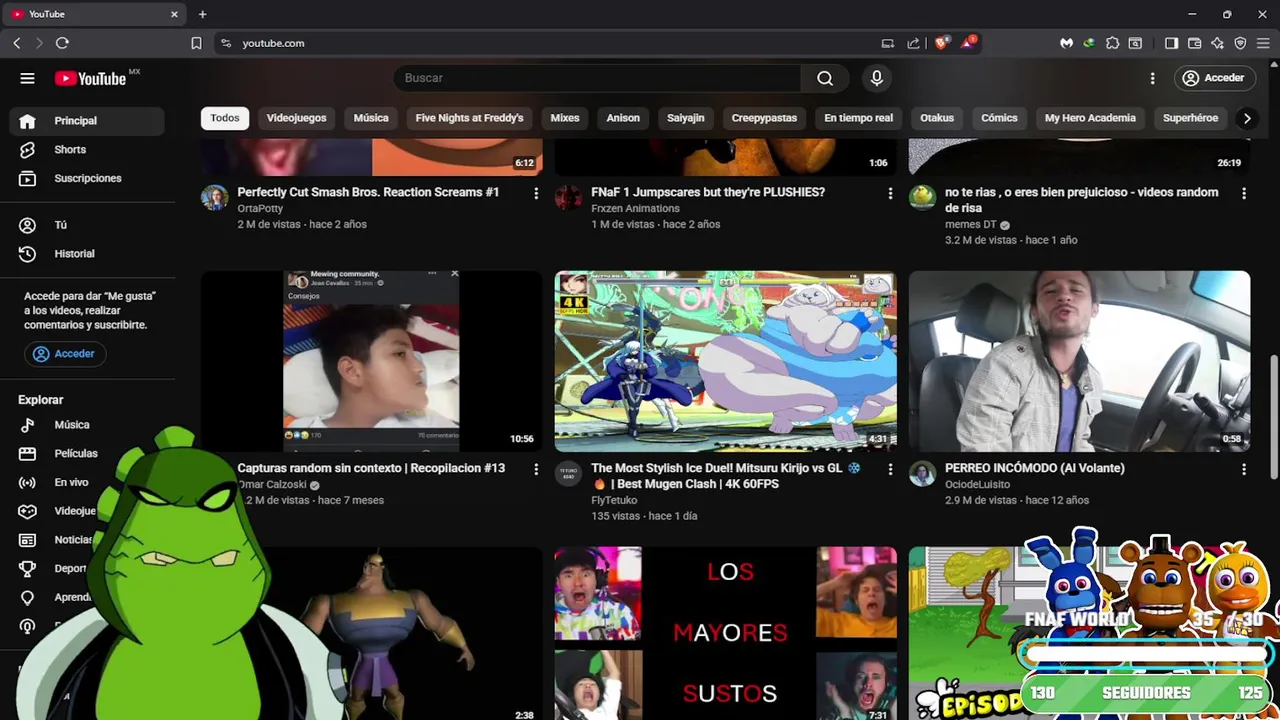Click the Buscar search field
Image resolution: width=1280 pixels, height=720 pixels.
tap(597, 78)
